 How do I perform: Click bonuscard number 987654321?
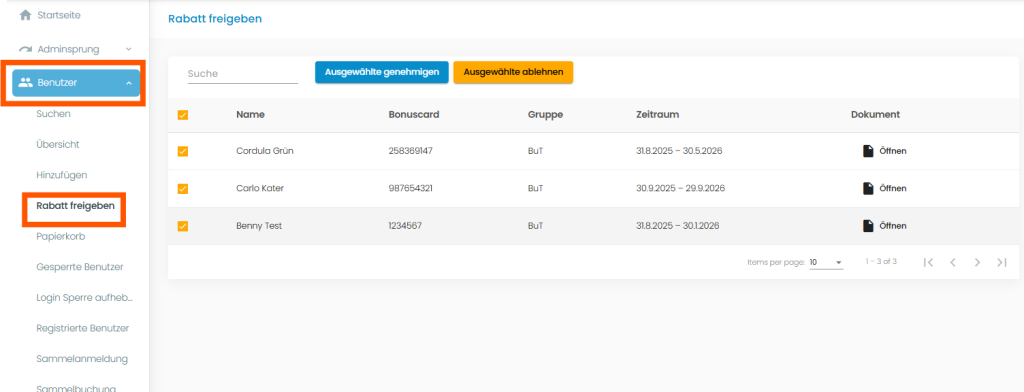[411, 188]
